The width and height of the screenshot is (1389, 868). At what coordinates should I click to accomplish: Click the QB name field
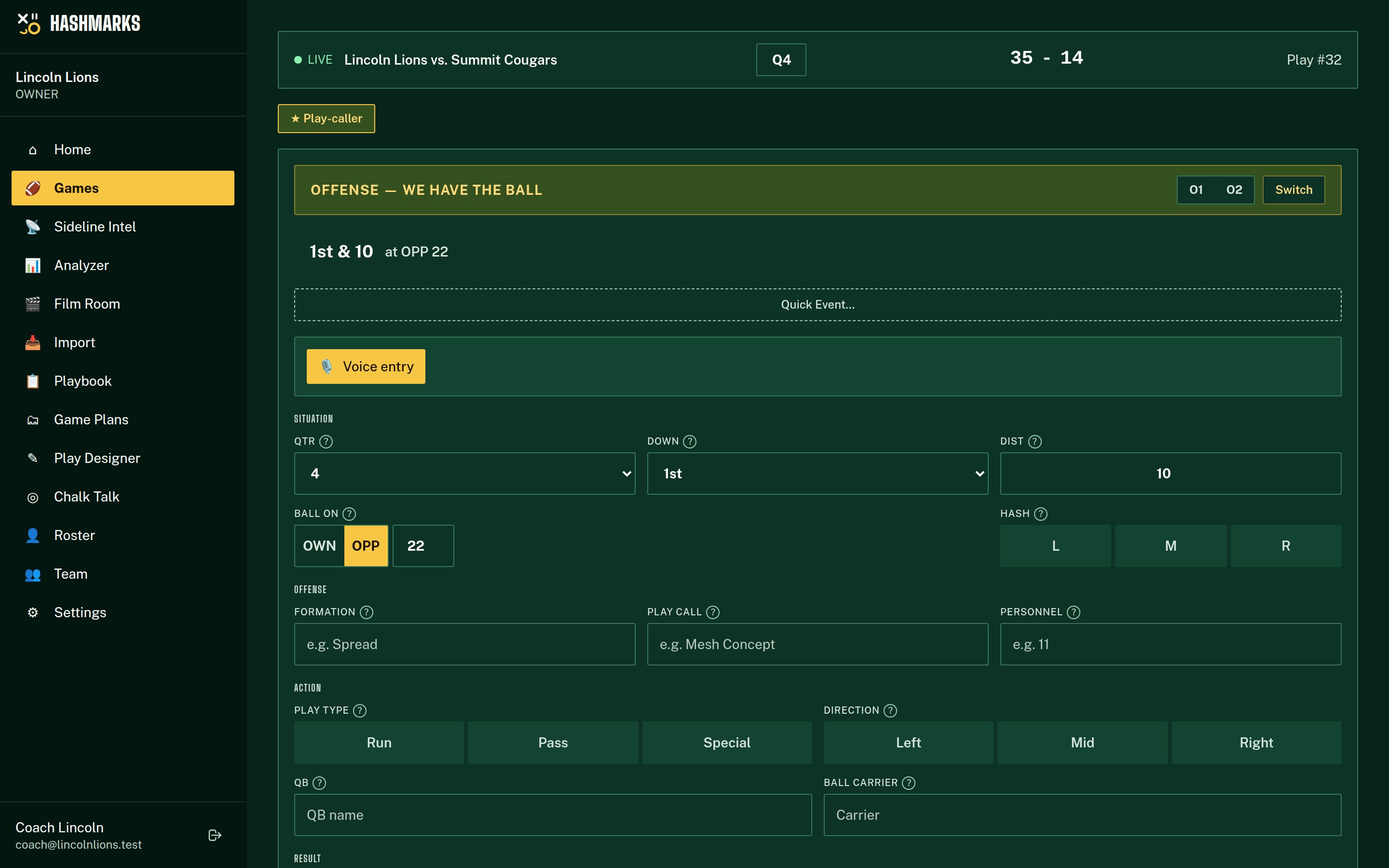[x=553, y=815]
